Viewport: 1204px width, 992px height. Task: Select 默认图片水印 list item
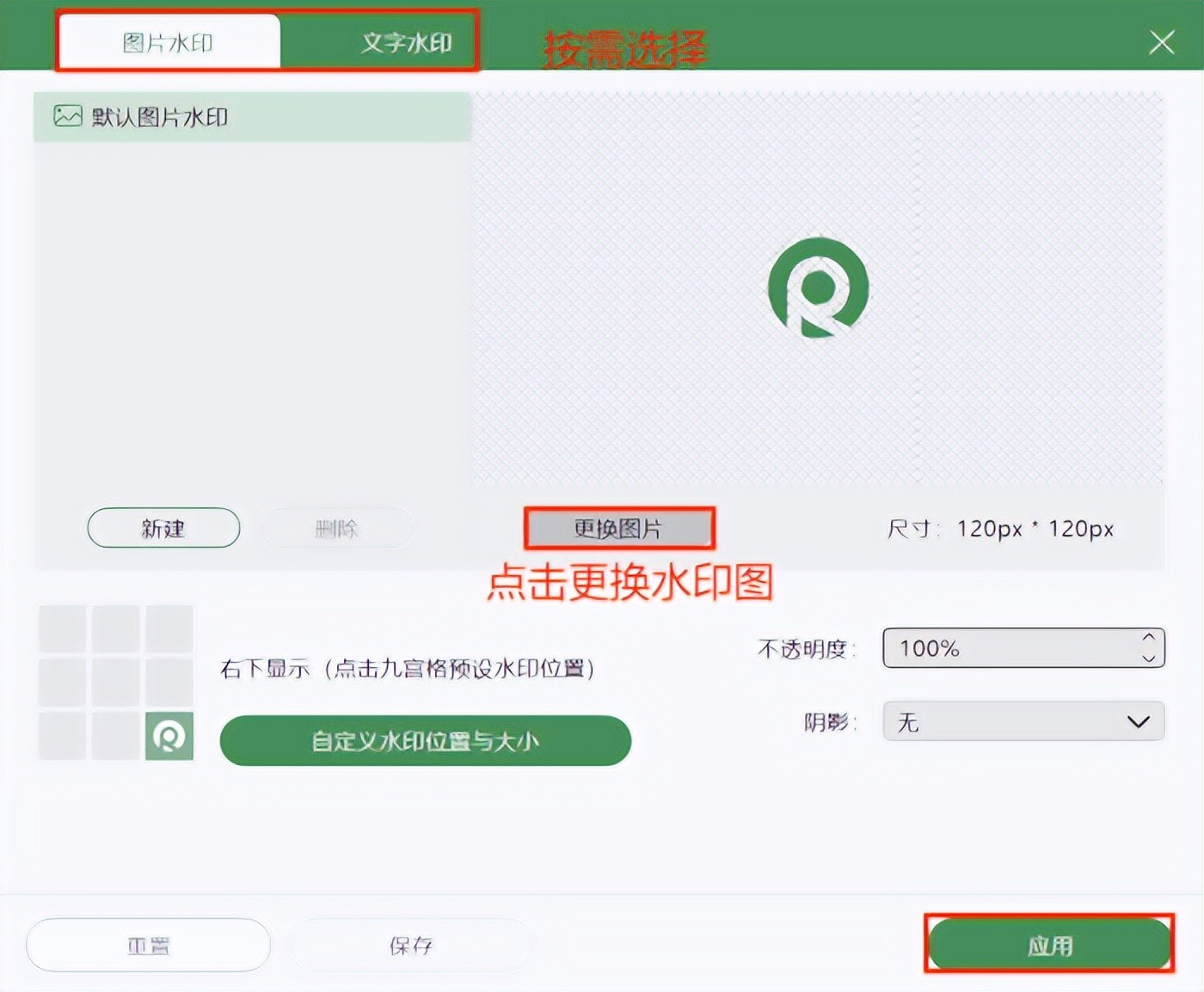pos(252,117)
